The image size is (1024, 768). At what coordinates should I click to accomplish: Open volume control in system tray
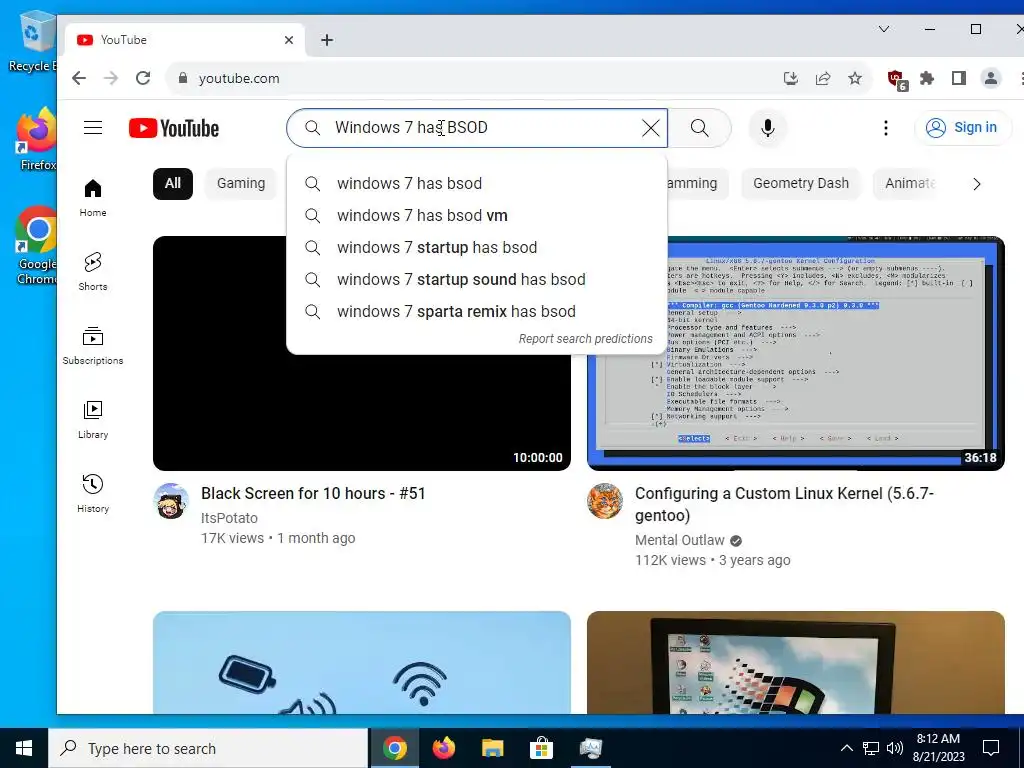[x=895, y=748]
